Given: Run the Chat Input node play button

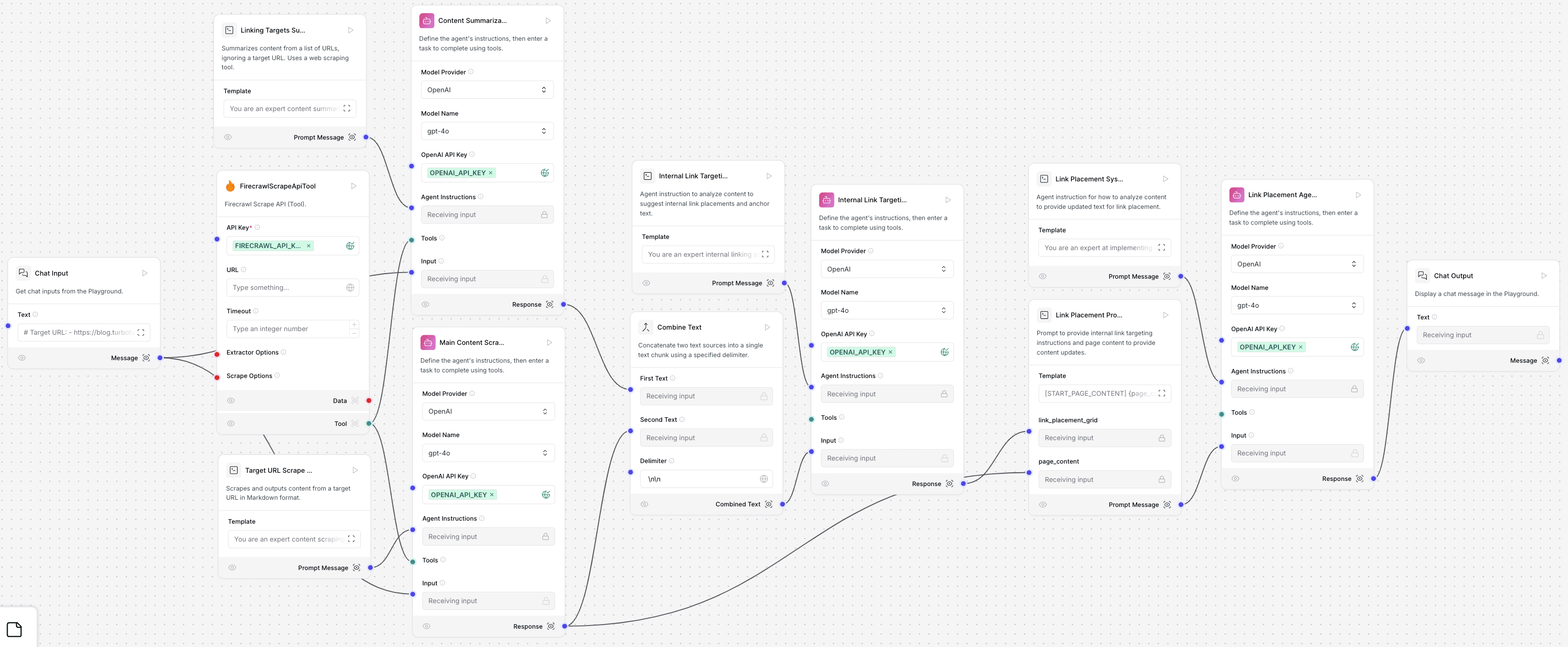Looking at the screenshot, I should (145, 273).
